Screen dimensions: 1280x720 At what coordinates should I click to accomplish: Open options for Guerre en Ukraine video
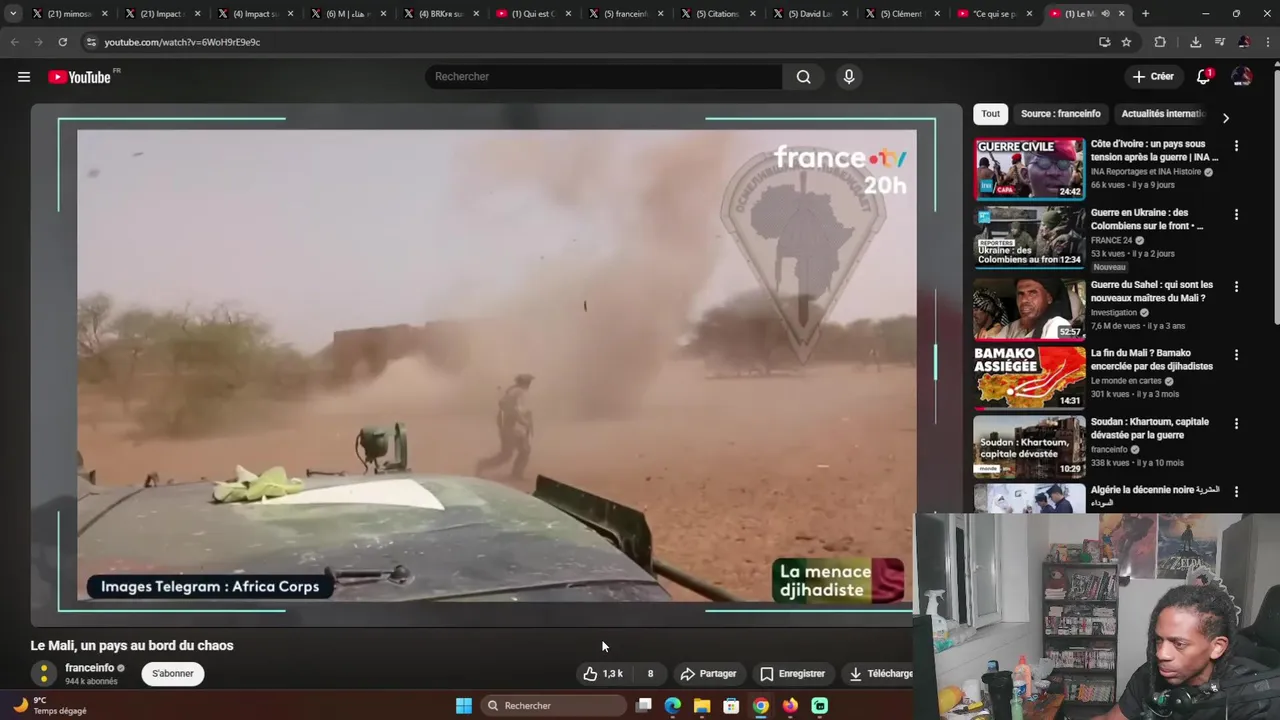1236,215
